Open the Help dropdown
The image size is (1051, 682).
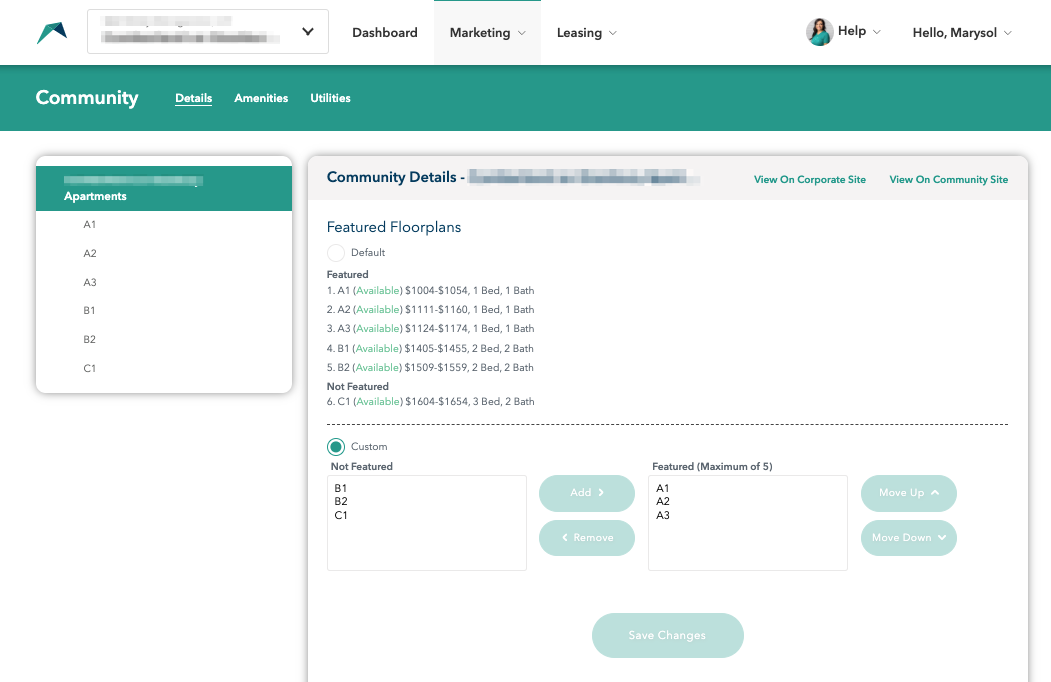point(859,32)
